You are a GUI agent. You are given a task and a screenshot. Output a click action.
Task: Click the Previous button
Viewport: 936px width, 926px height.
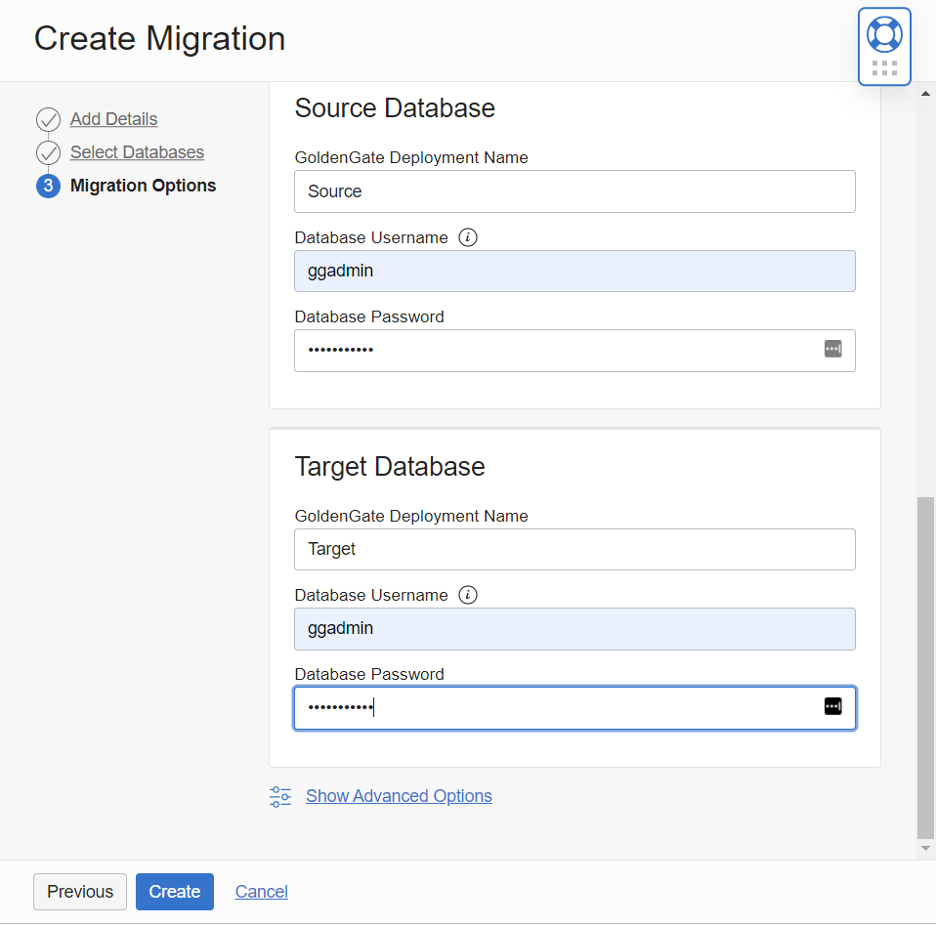(80, 891)
